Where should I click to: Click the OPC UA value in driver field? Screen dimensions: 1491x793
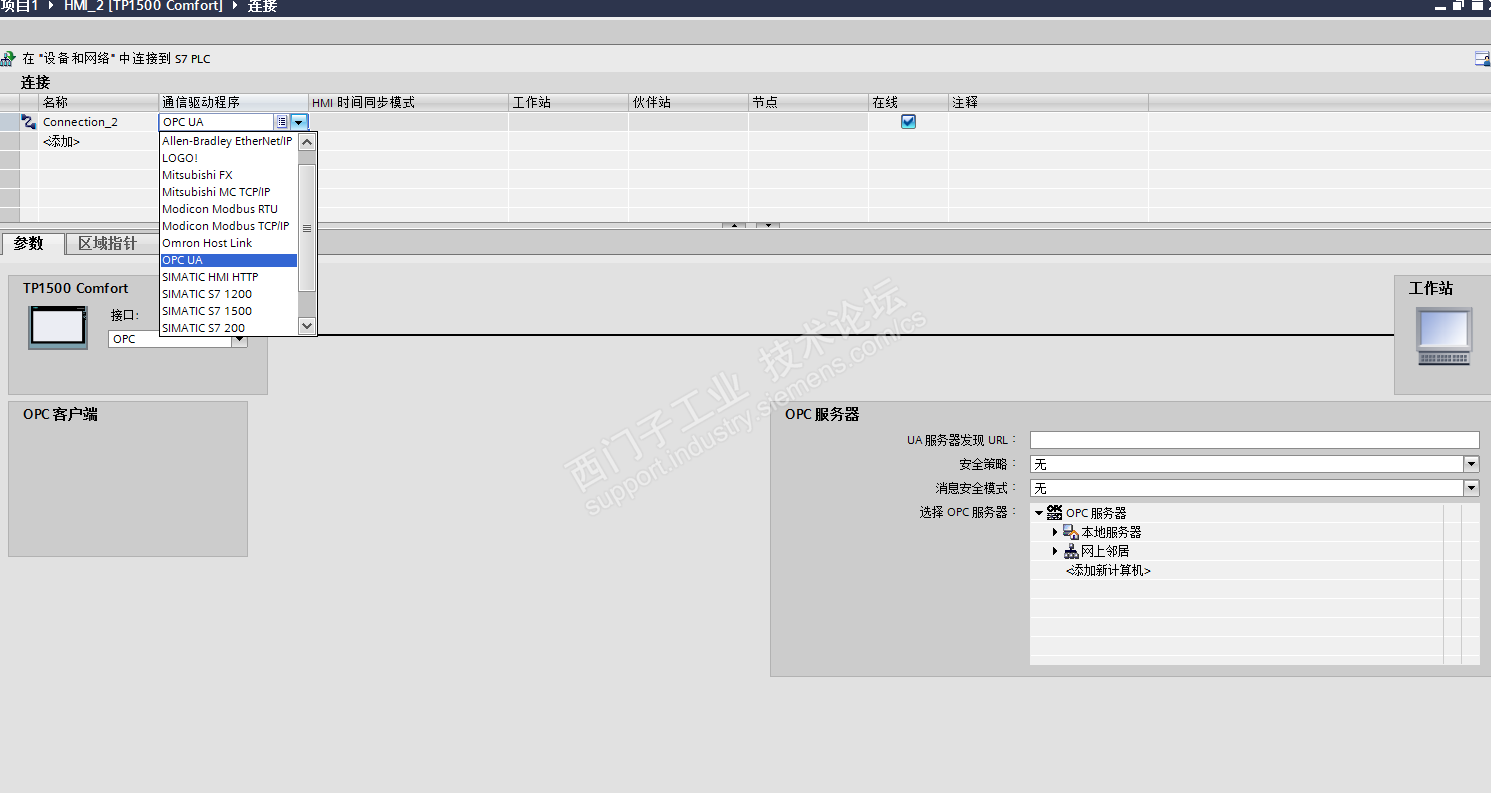pos(217,122)
